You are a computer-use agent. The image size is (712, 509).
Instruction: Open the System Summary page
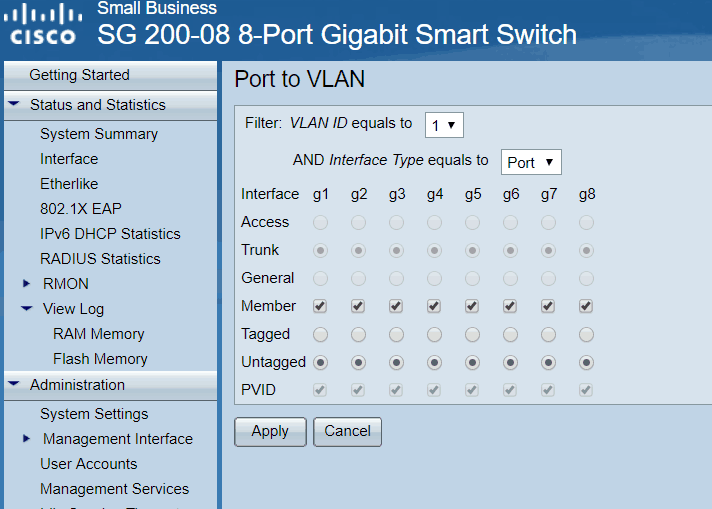[x=99, y=134]
